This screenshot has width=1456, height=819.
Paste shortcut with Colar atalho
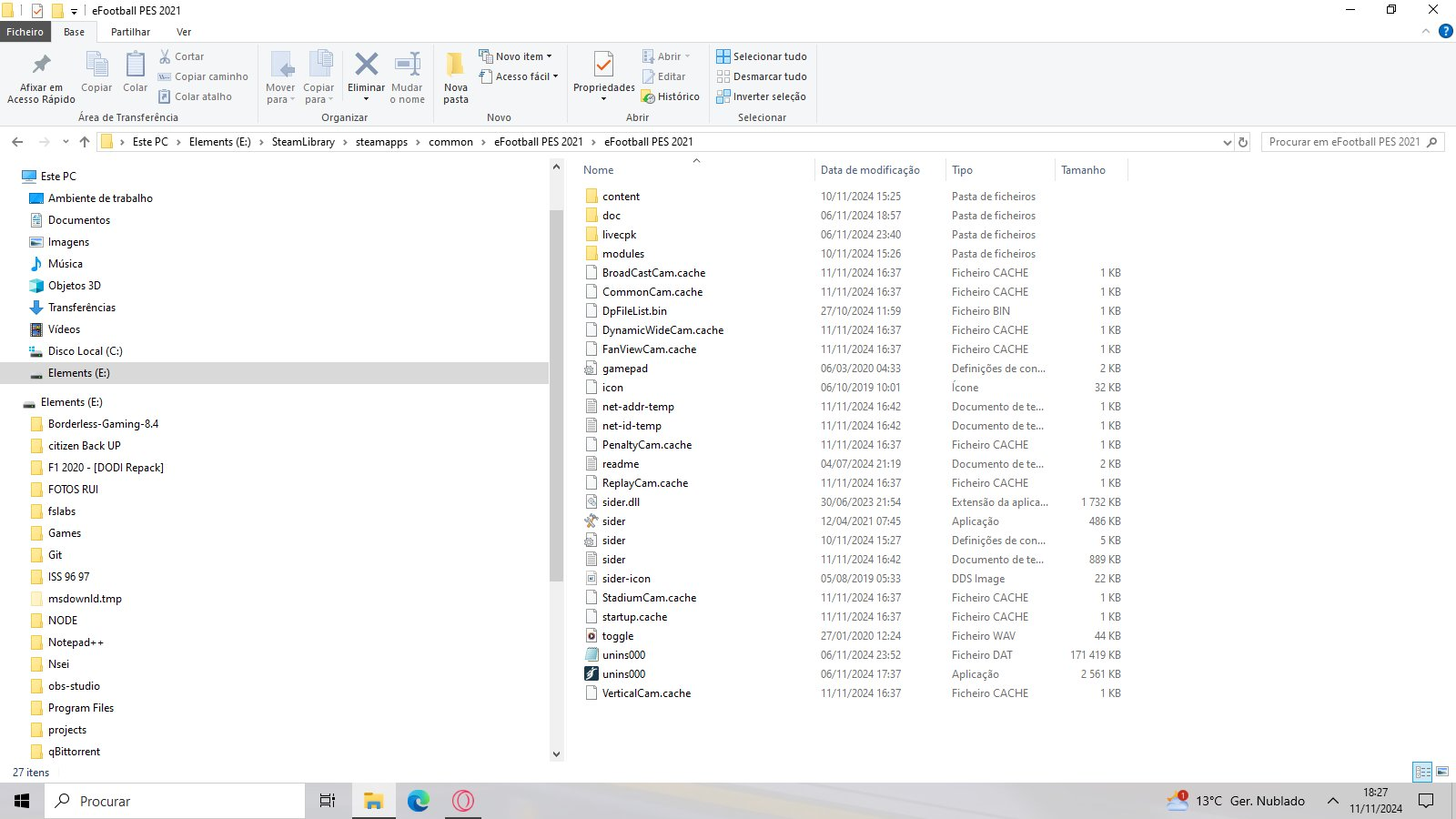point(195,96)
